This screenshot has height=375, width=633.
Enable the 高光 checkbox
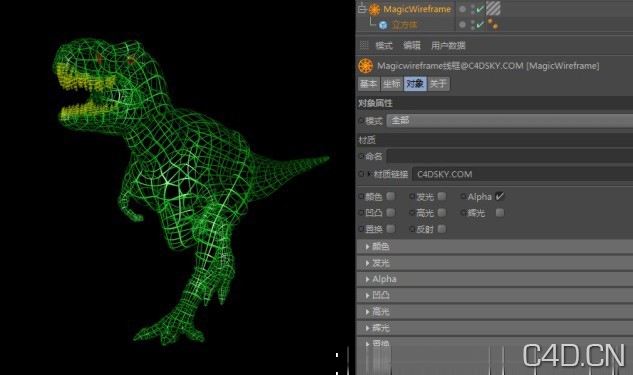coord(442,213)
